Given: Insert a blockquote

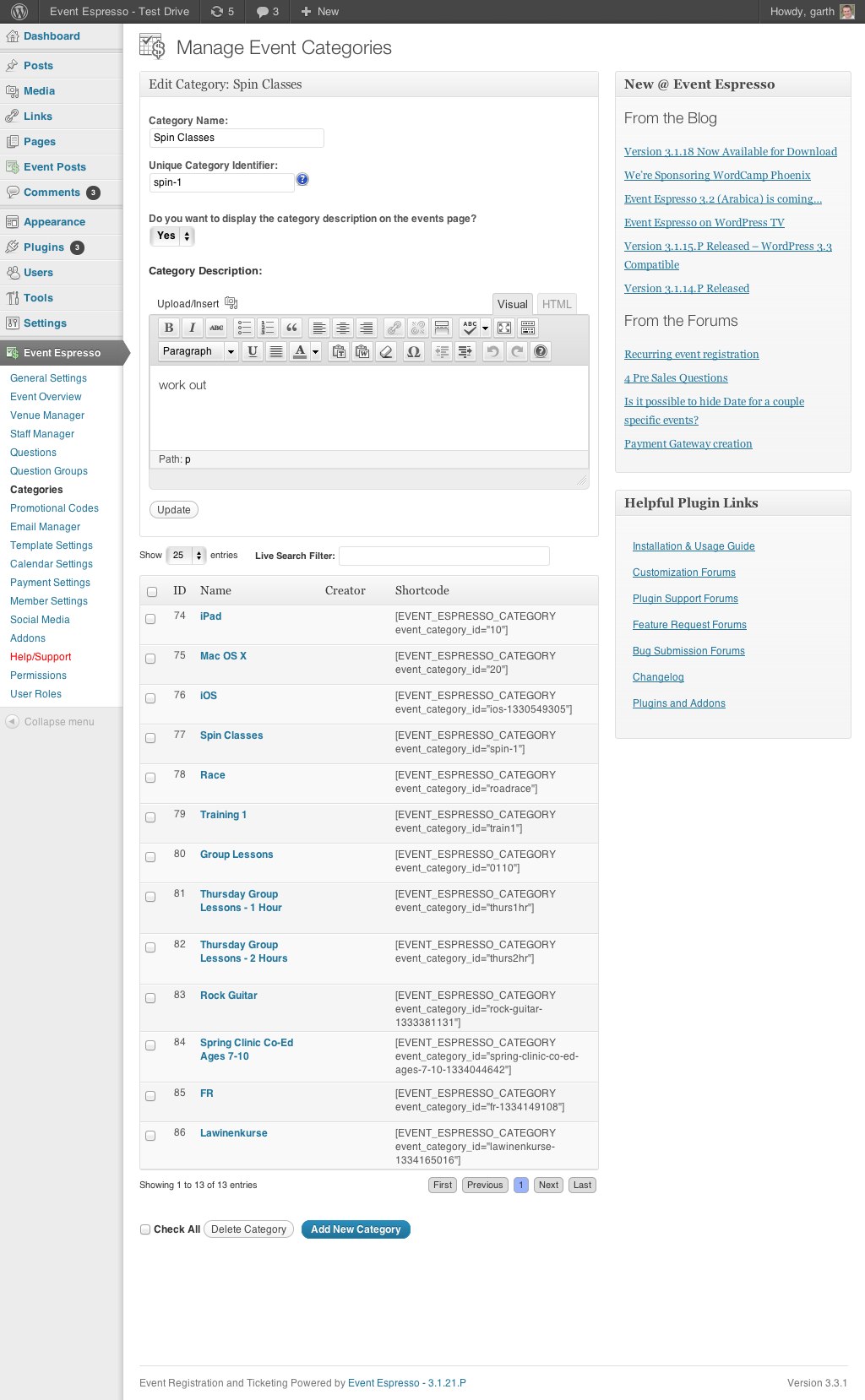Looking at the screenshot, I should [x=291, y=328].
